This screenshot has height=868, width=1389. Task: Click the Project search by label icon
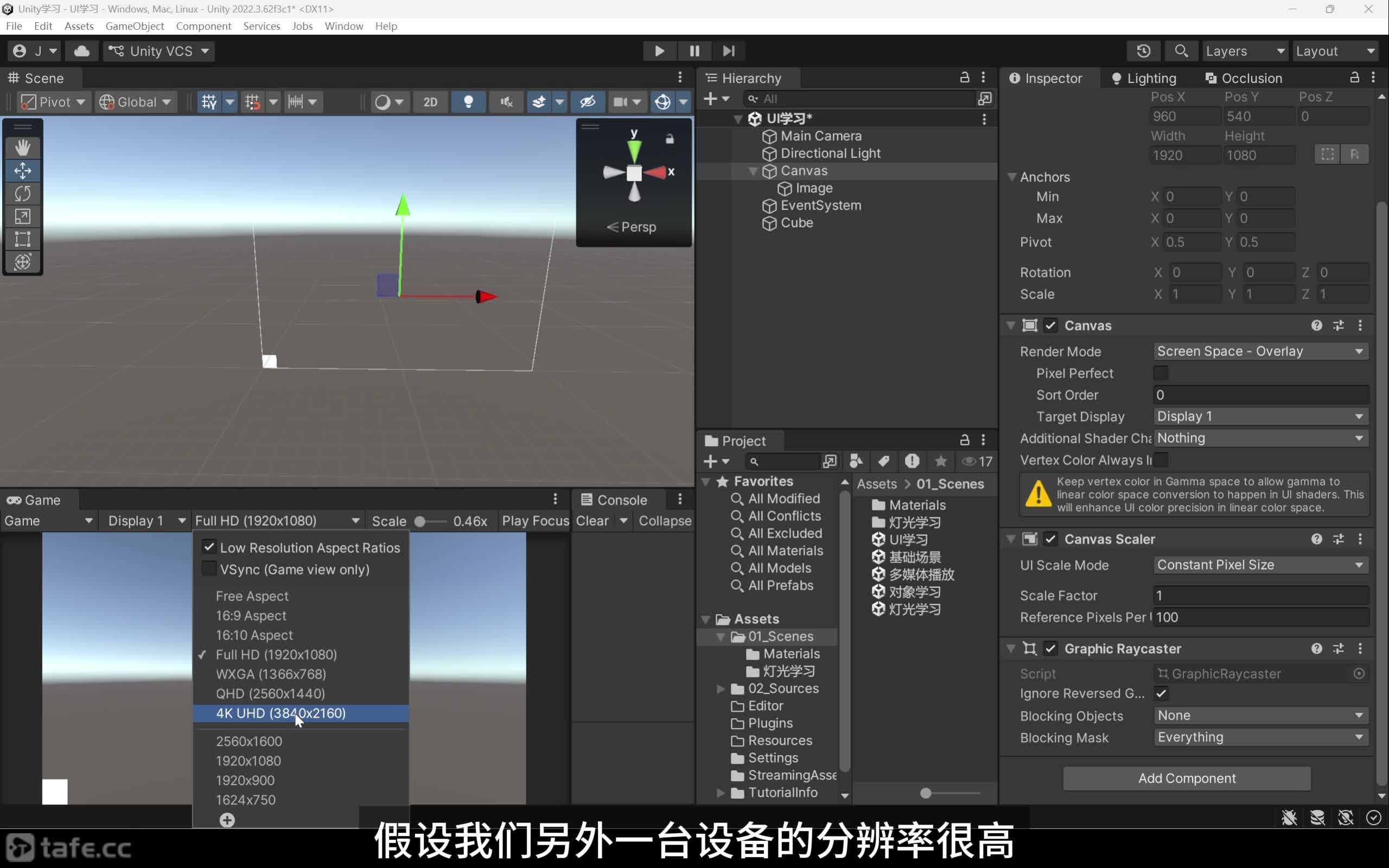click(884, 461)
